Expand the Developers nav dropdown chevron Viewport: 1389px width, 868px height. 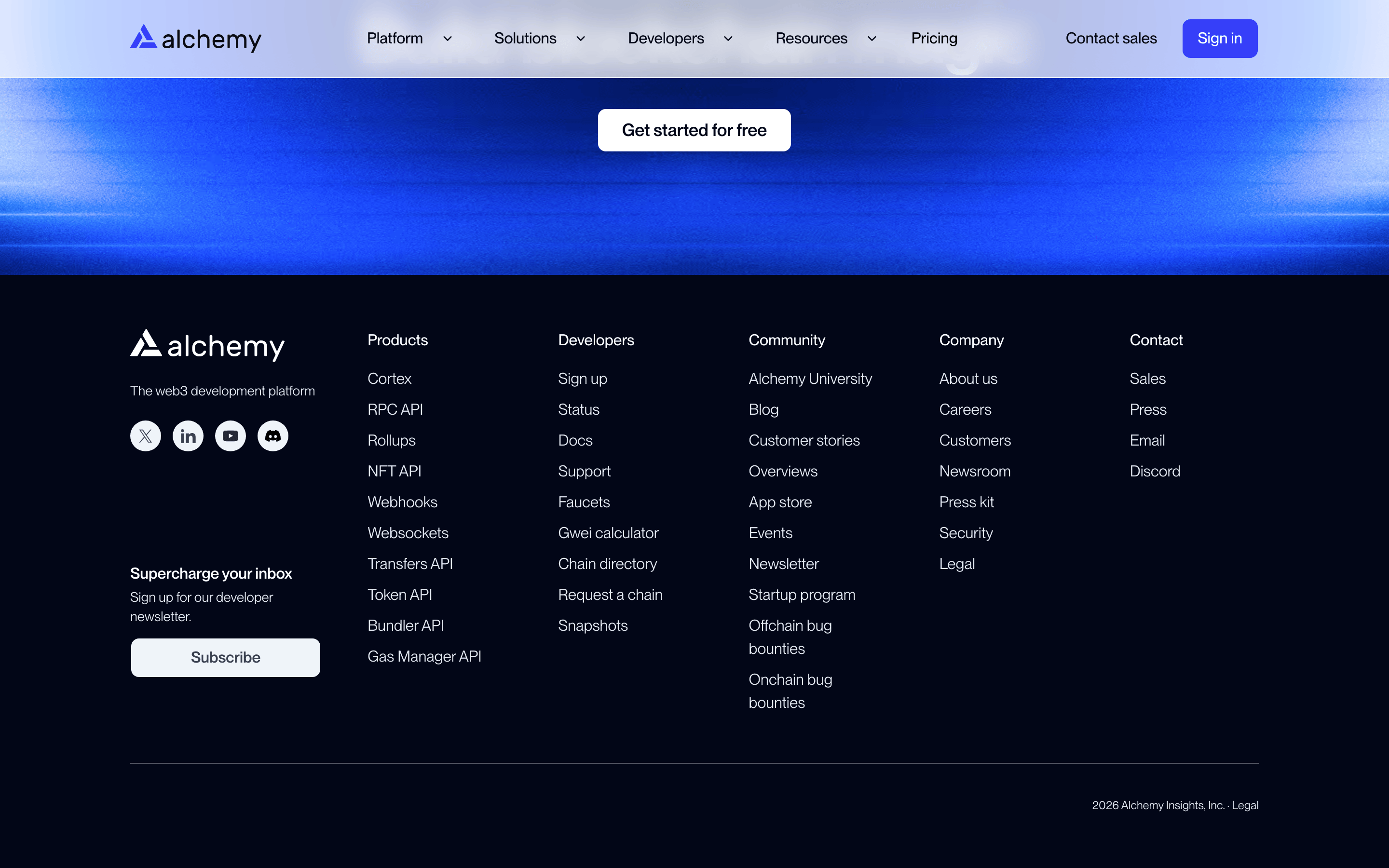click(728, 39)
